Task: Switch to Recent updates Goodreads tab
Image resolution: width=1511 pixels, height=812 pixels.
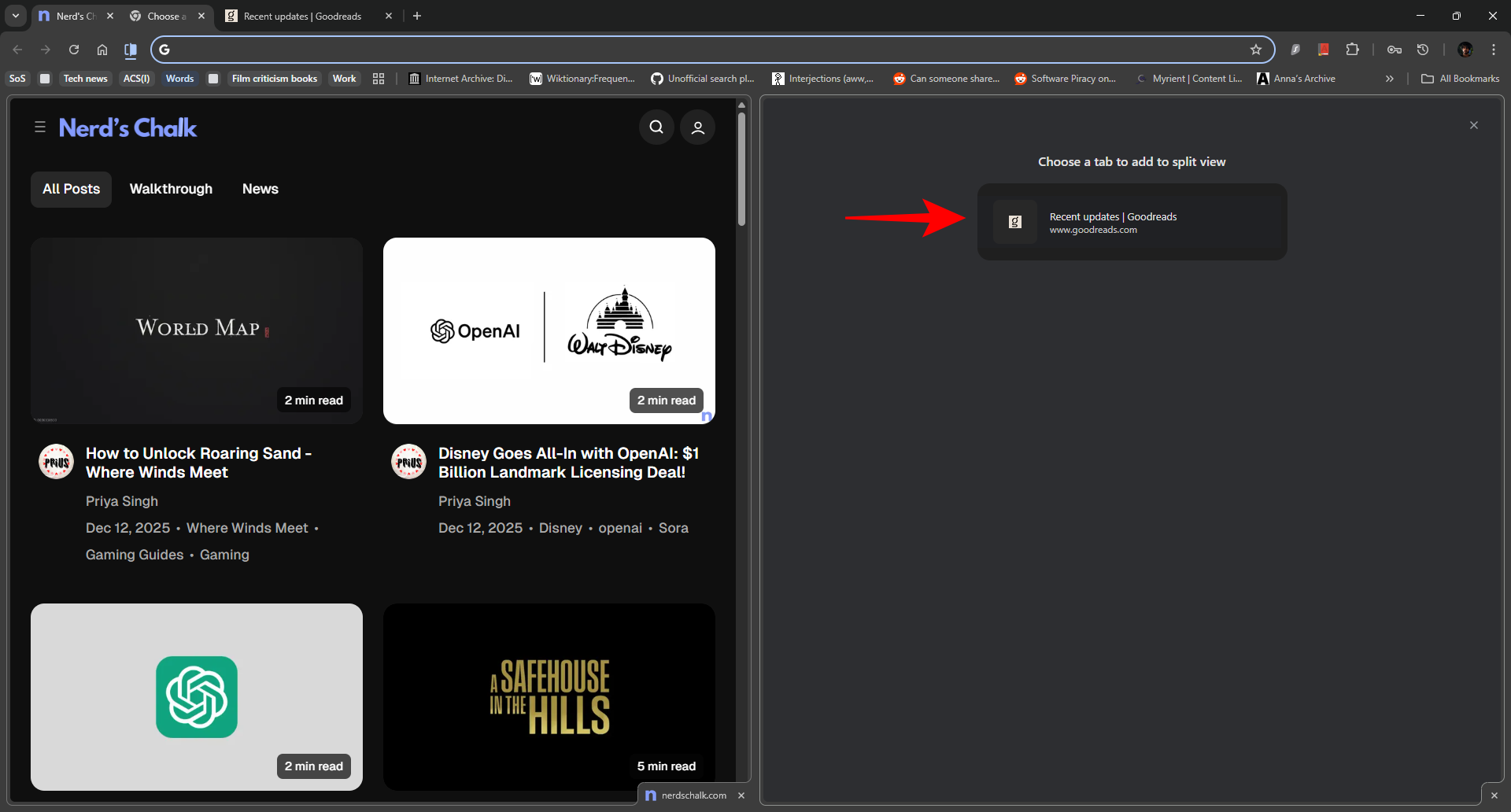Action: click(x=303, y=16)
